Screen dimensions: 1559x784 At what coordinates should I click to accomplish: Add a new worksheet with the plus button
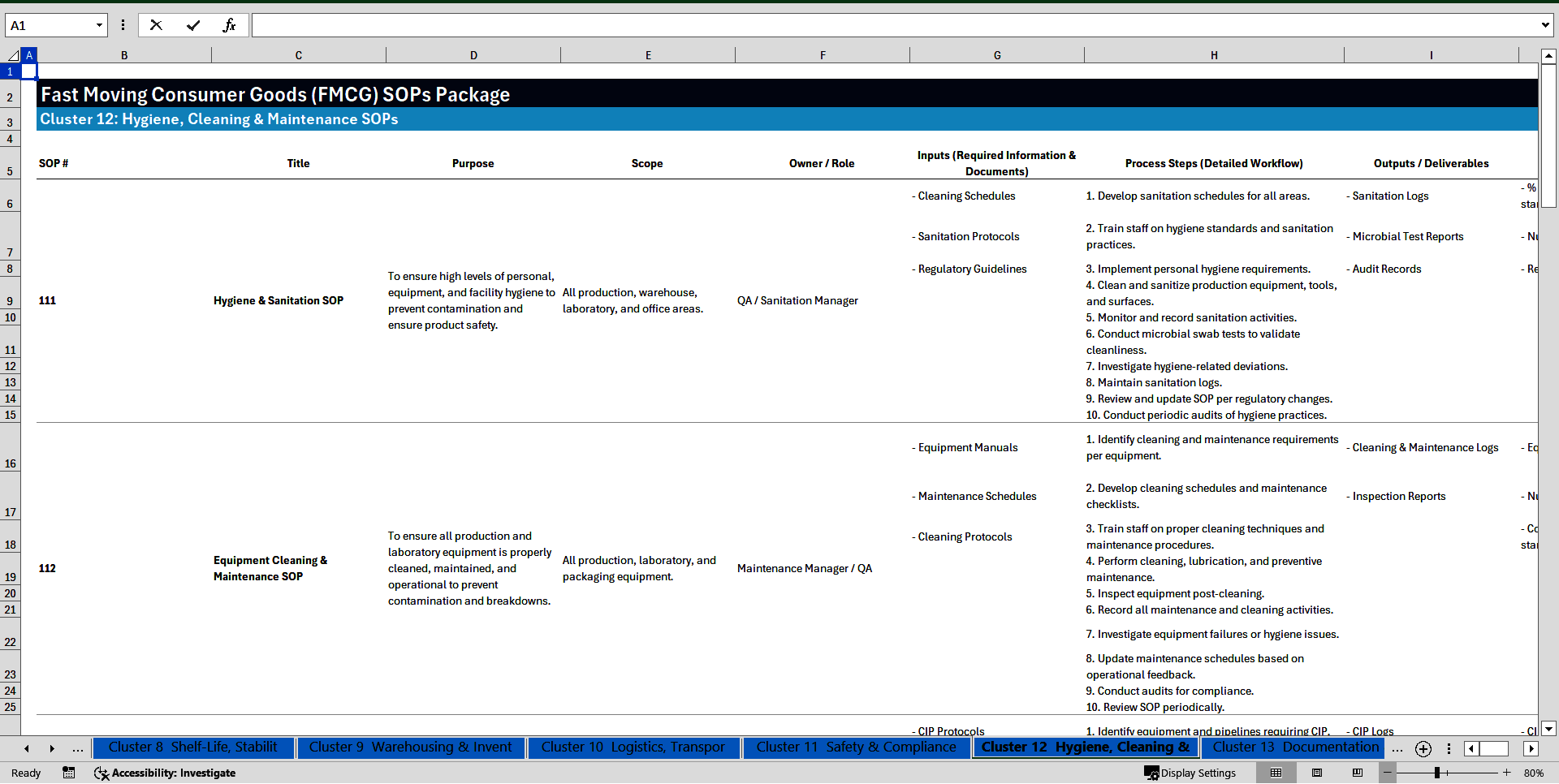click(x=1423, y=748)
